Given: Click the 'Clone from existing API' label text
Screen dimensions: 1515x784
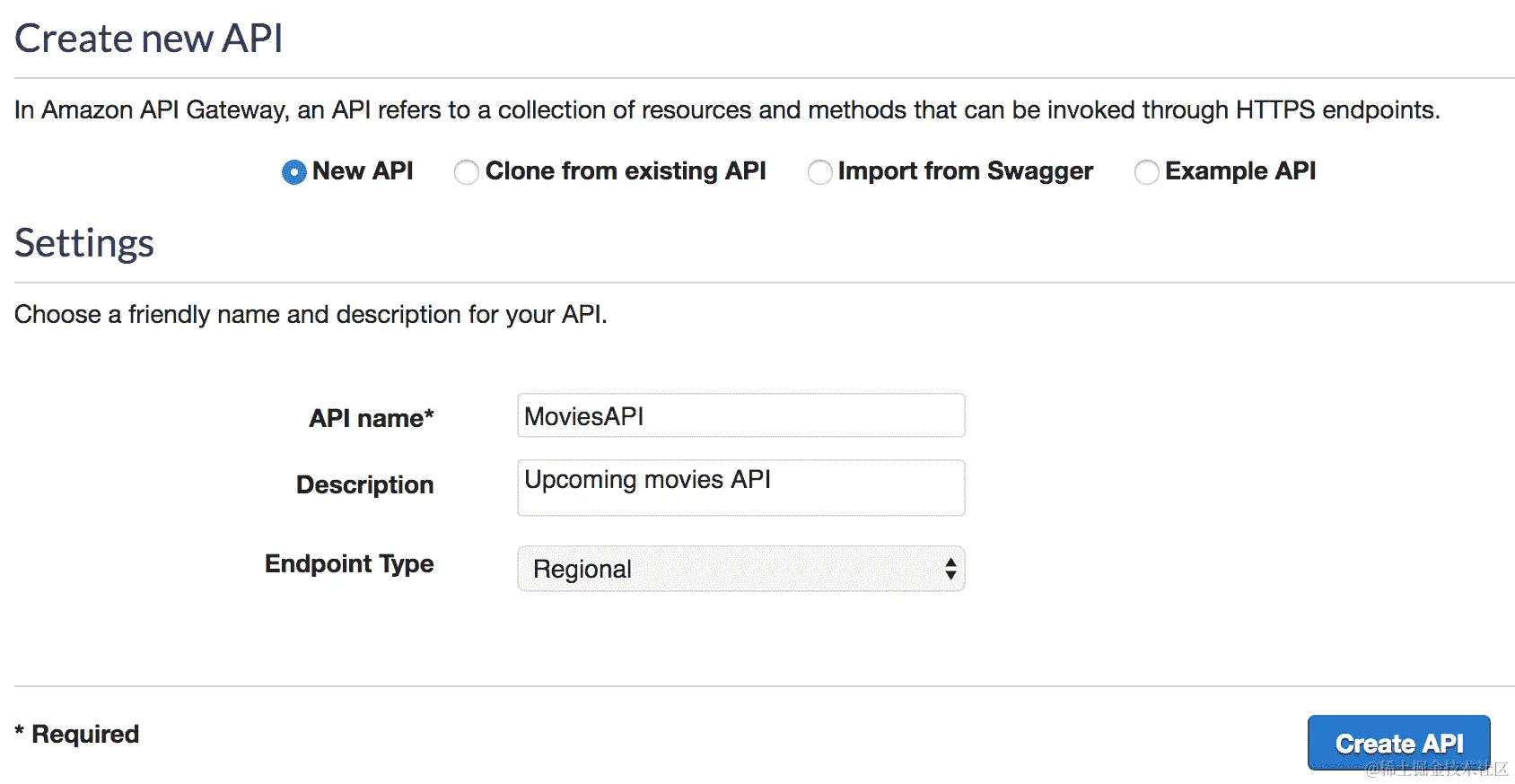Looking at the screenshot, I should click(626, 170).
